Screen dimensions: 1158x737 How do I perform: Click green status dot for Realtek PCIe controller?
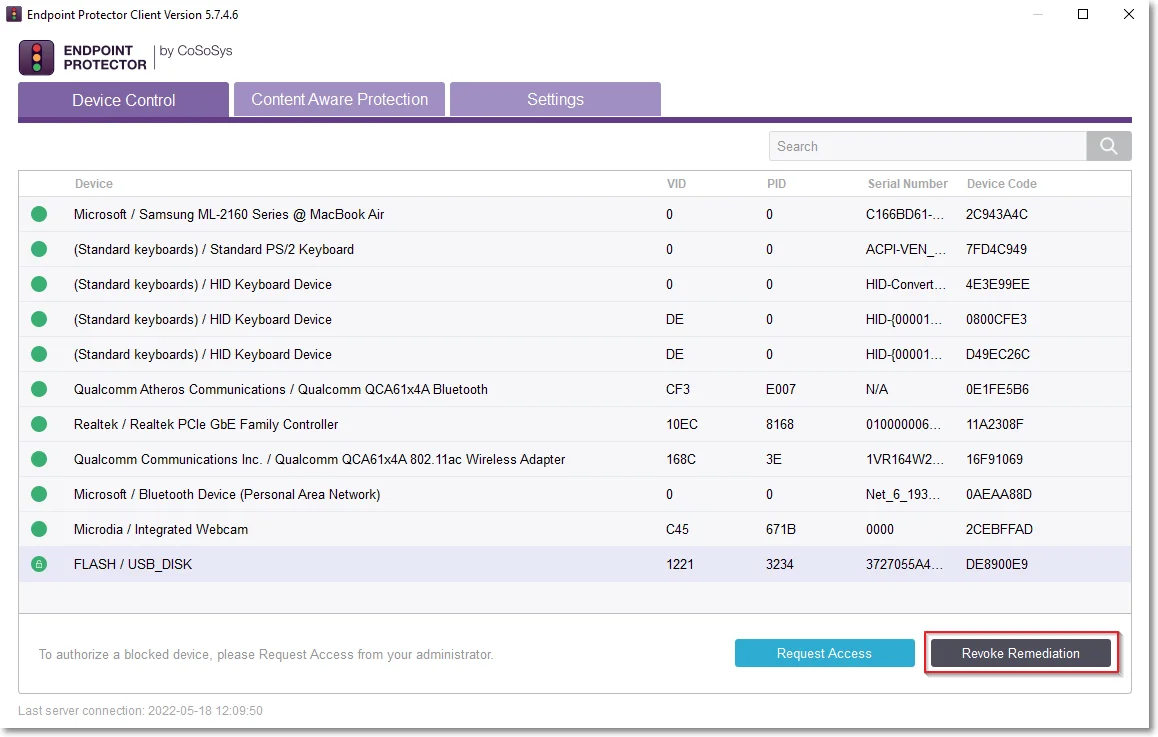(39, 424)
